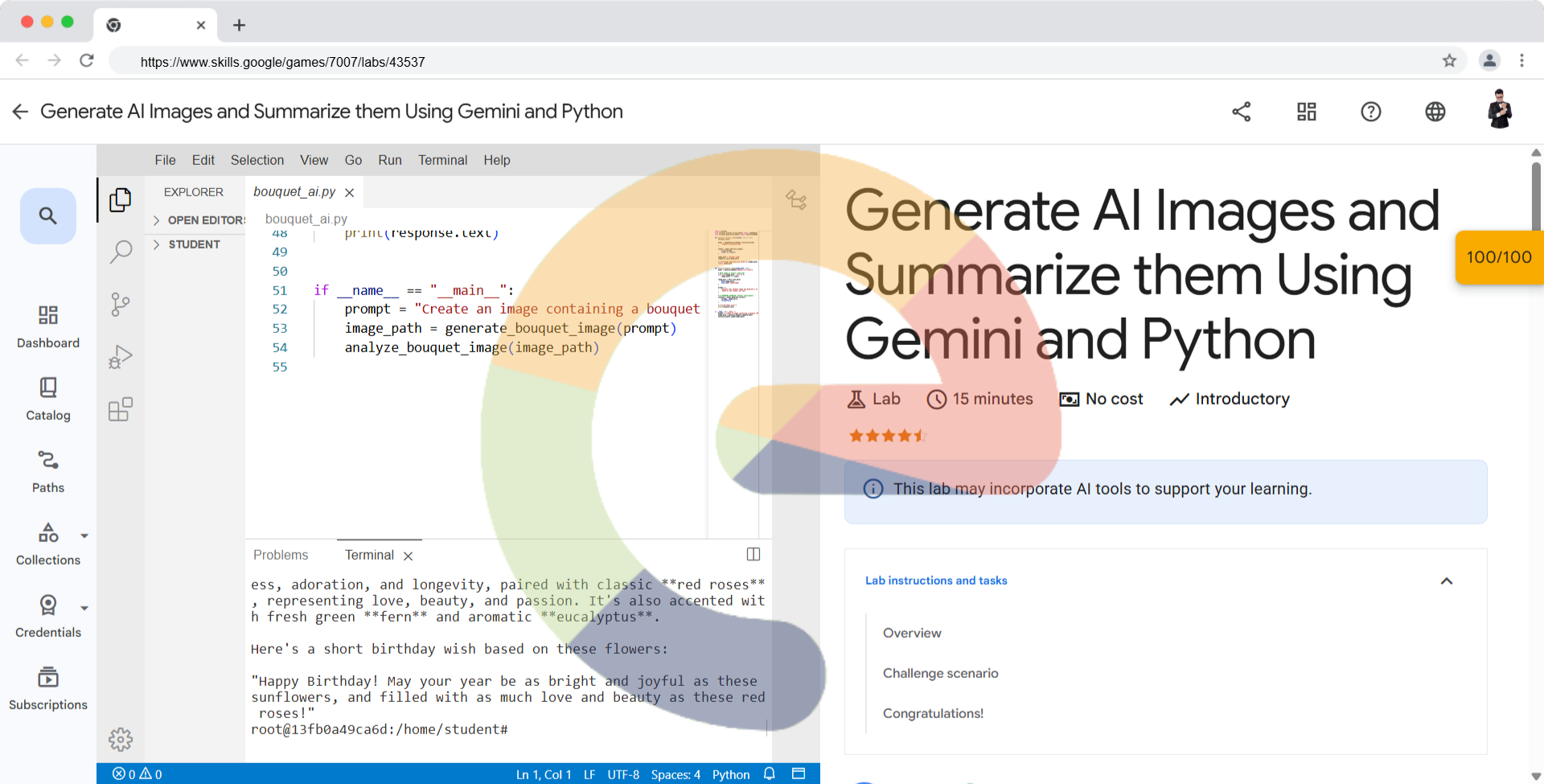Screen dimensions: 1544x784
Task: Open the Terminal menu
Action: (443, 160)
